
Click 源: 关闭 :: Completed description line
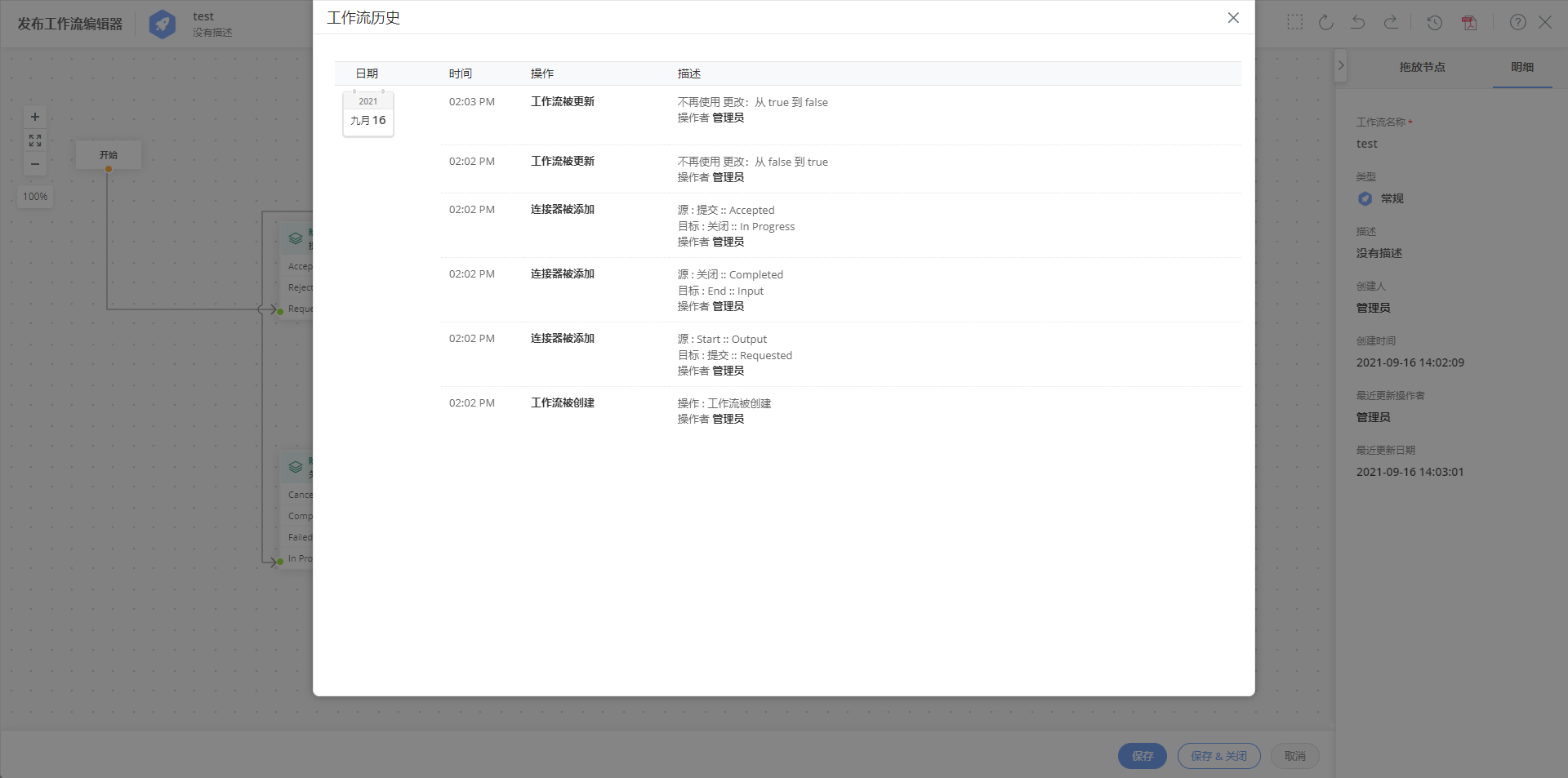click(730, 274)
